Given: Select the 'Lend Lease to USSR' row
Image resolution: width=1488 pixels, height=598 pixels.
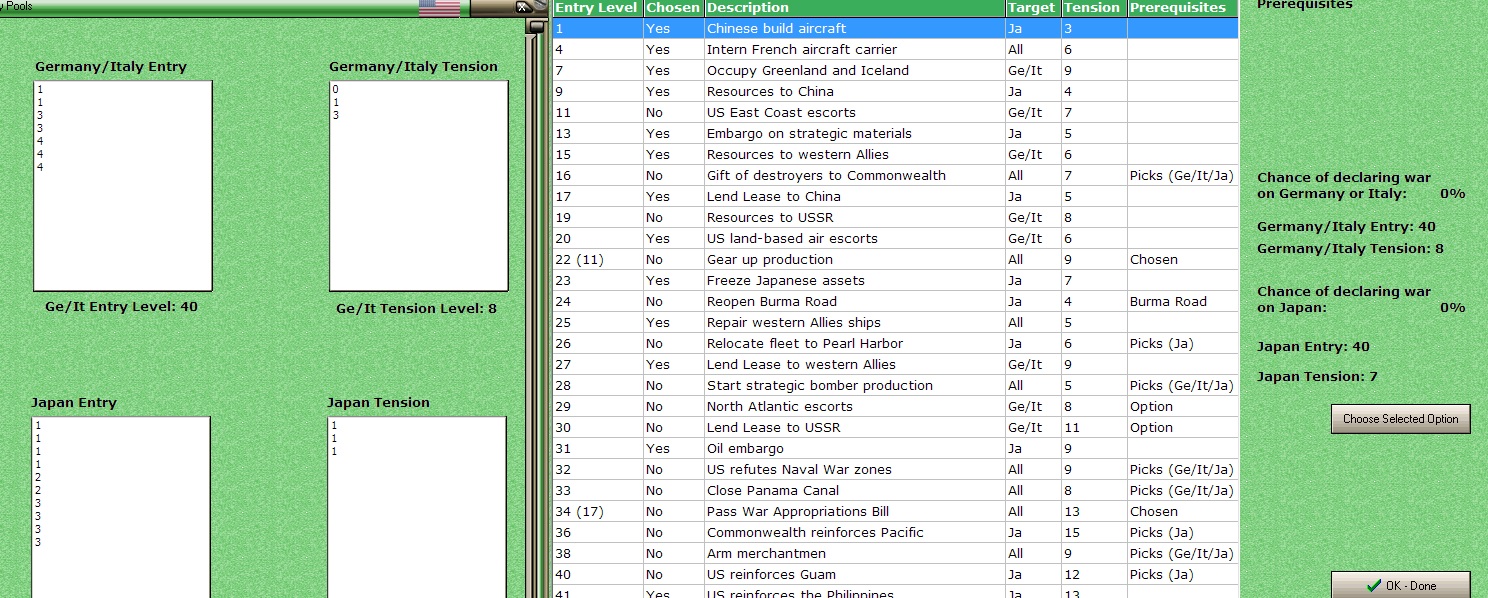Looking at the screenshot, I should (x=895, y=428).
